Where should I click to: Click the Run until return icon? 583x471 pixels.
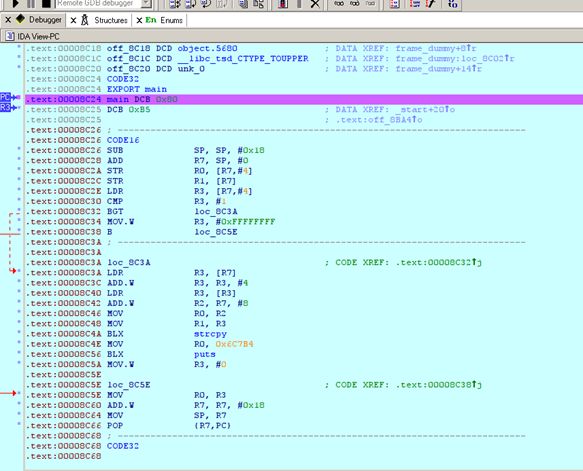[206, 4]
